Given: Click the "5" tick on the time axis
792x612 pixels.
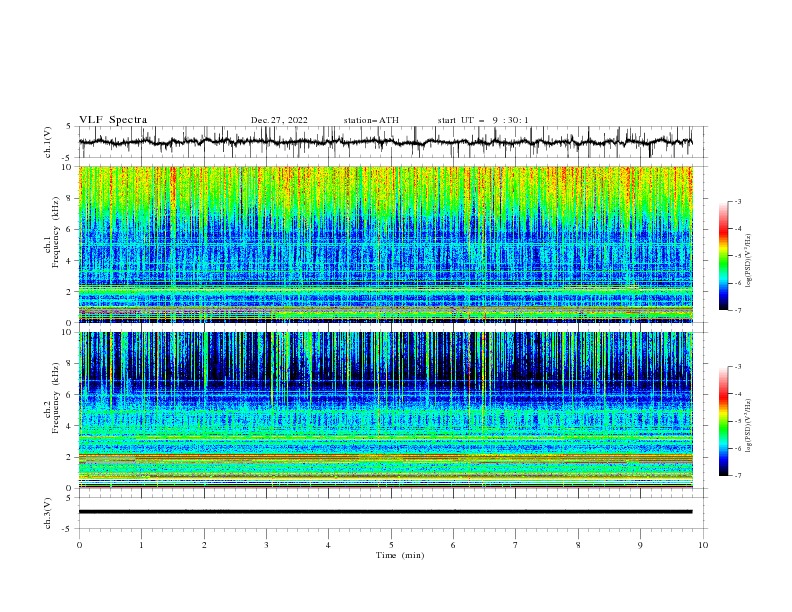Looking at the screenshot, I should [391, 545].
